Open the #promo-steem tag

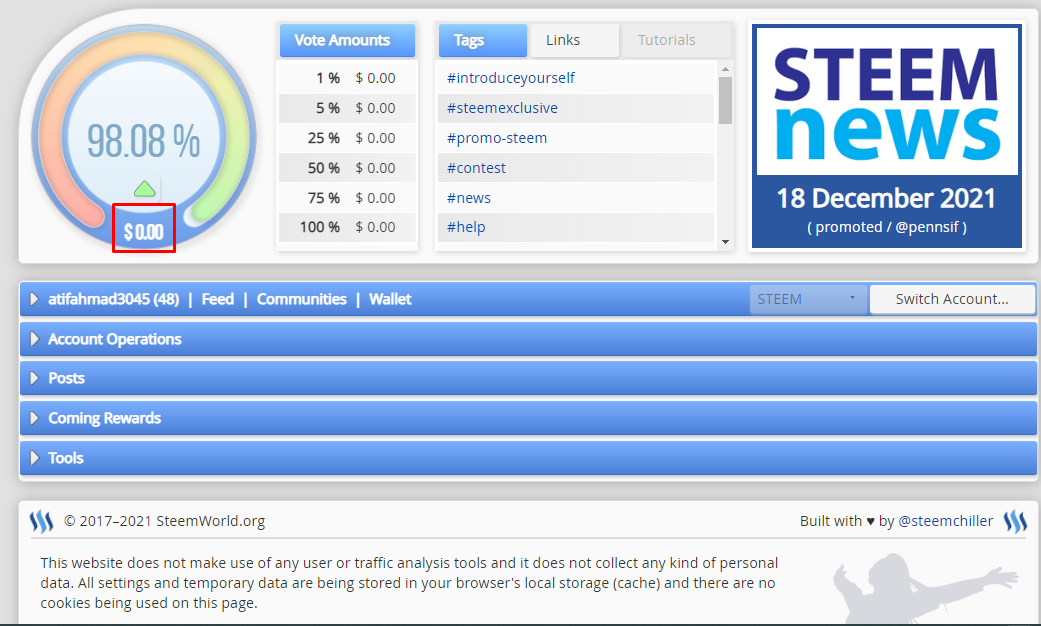pos(497,138)
